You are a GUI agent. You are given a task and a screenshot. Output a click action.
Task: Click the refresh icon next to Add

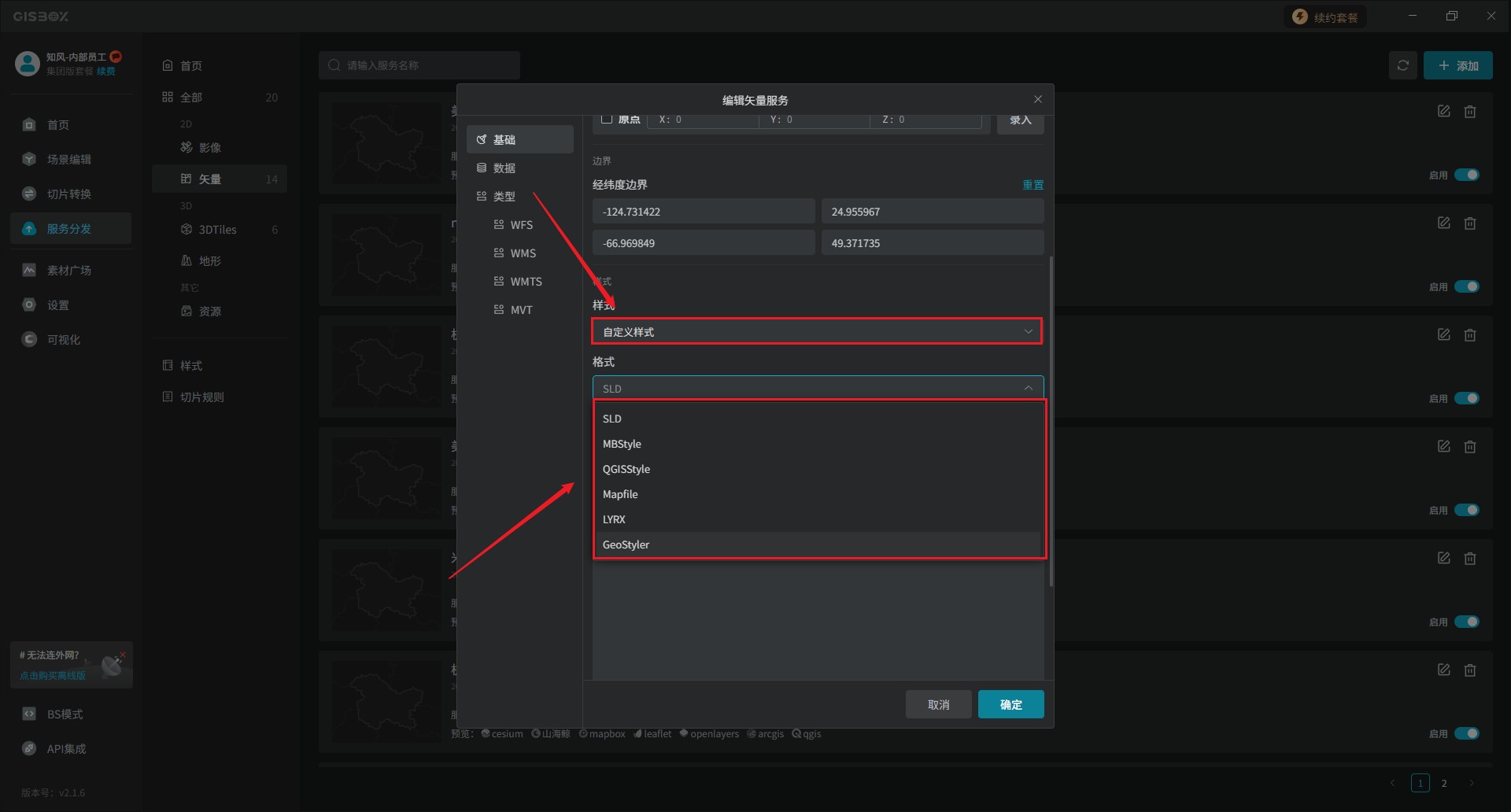pos(1402,65)
